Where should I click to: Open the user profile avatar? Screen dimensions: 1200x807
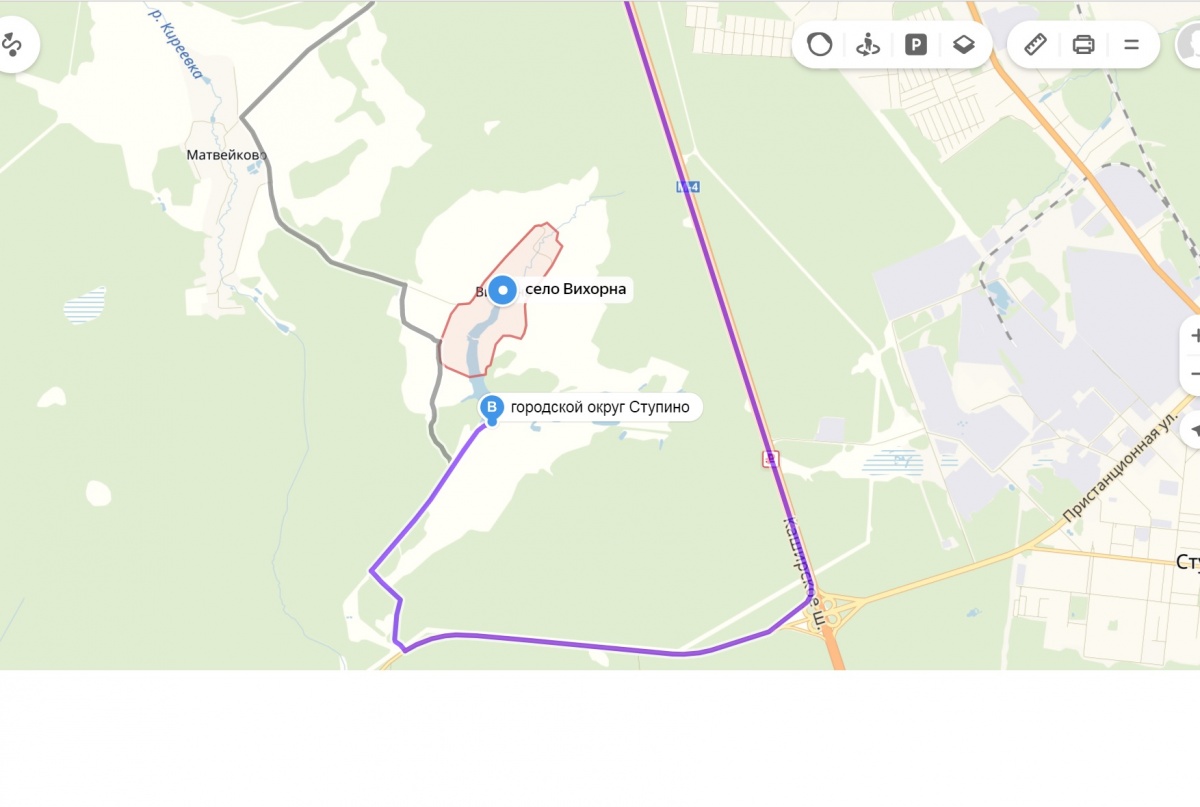click(1190, 44)
